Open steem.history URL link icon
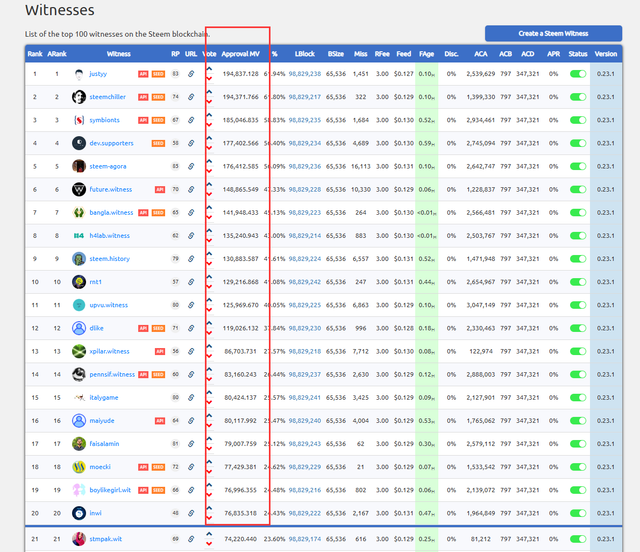640x552 pixels. tap(191, 259)
